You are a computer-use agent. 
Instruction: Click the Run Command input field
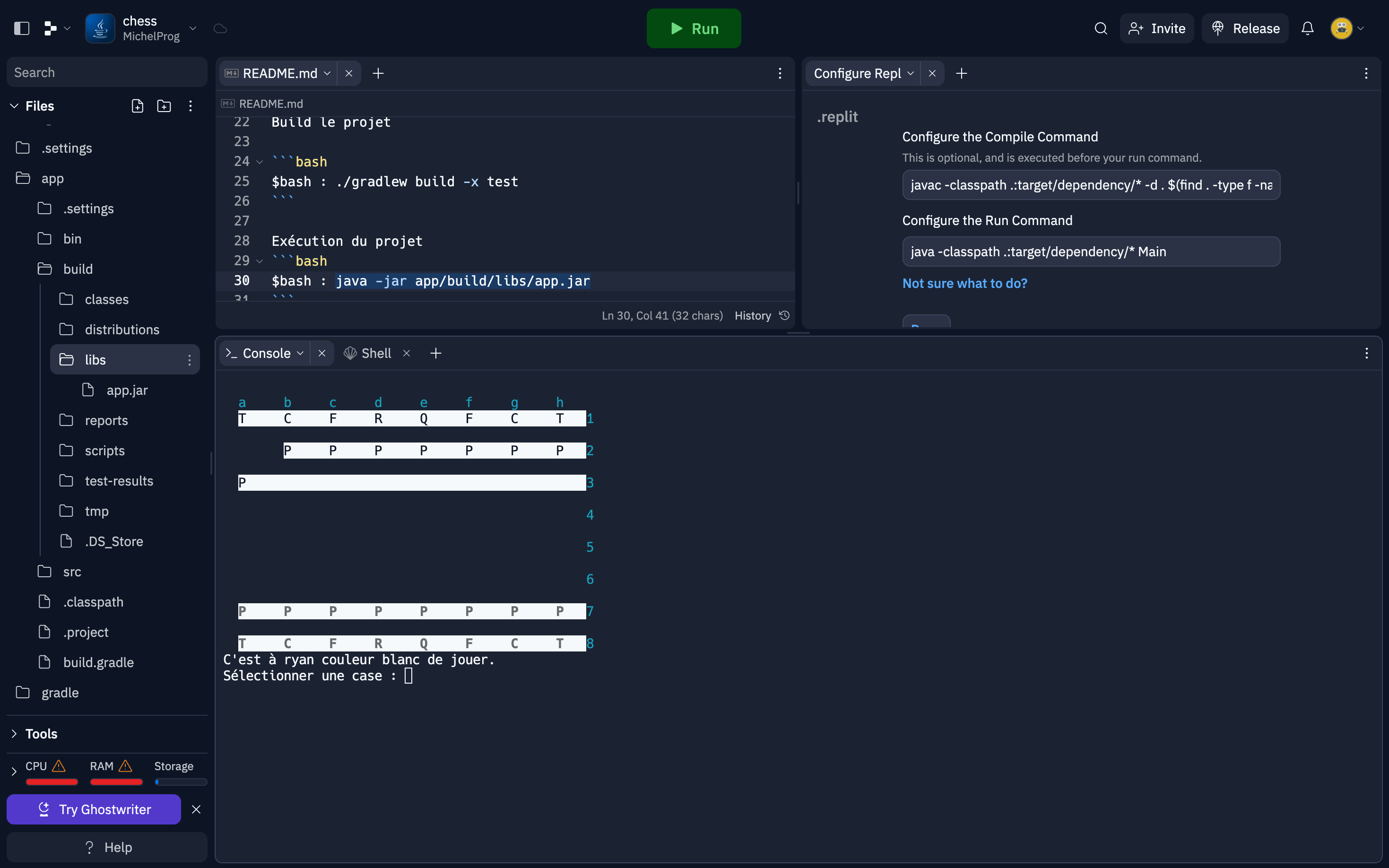1091,252
